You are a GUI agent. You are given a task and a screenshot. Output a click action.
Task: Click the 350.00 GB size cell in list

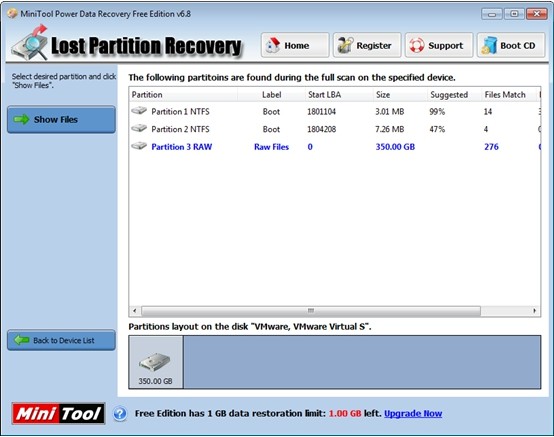coord(395,147)
